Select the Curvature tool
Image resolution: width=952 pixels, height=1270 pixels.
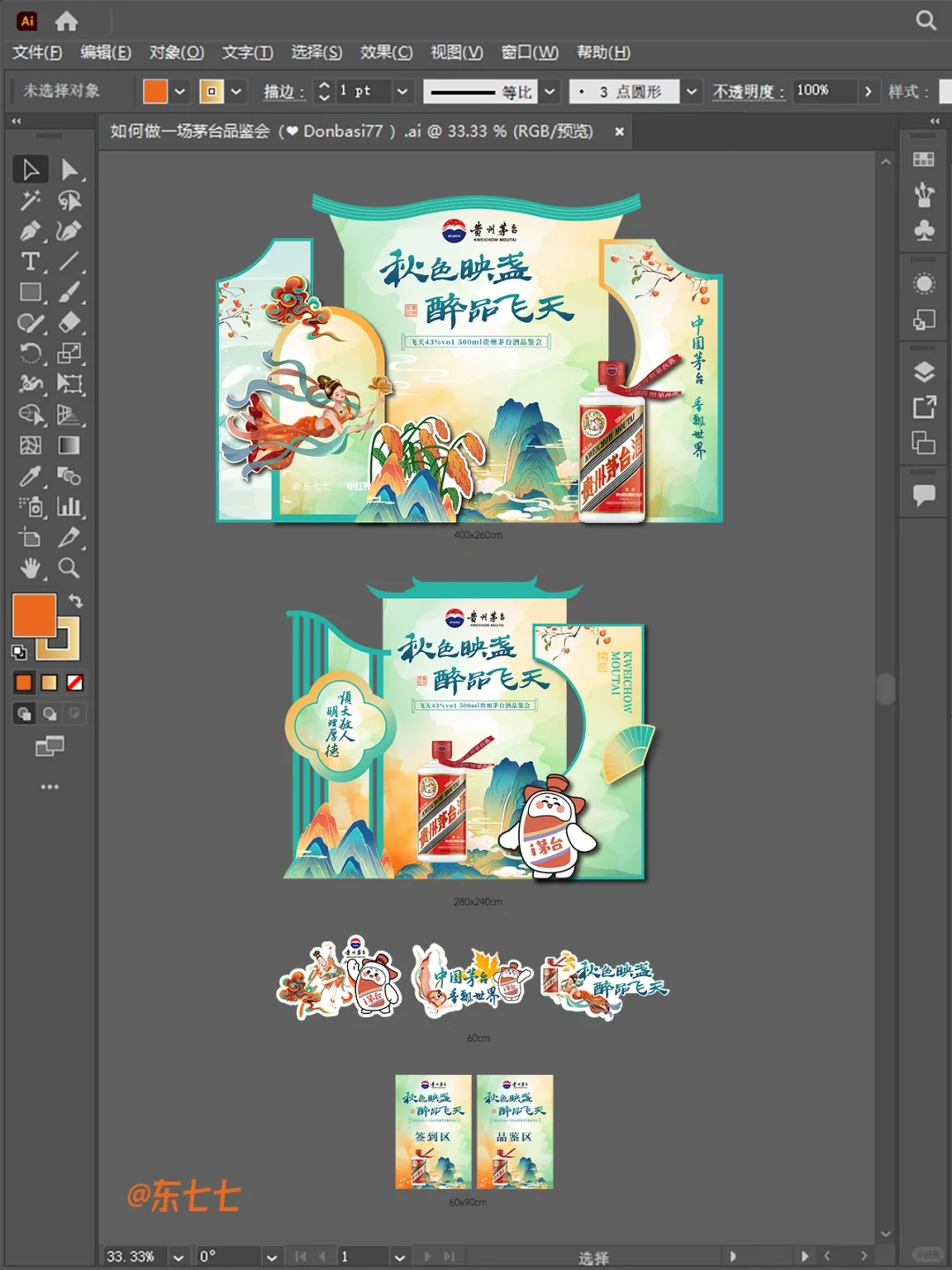pyautogui.click(x=70, y=231)
